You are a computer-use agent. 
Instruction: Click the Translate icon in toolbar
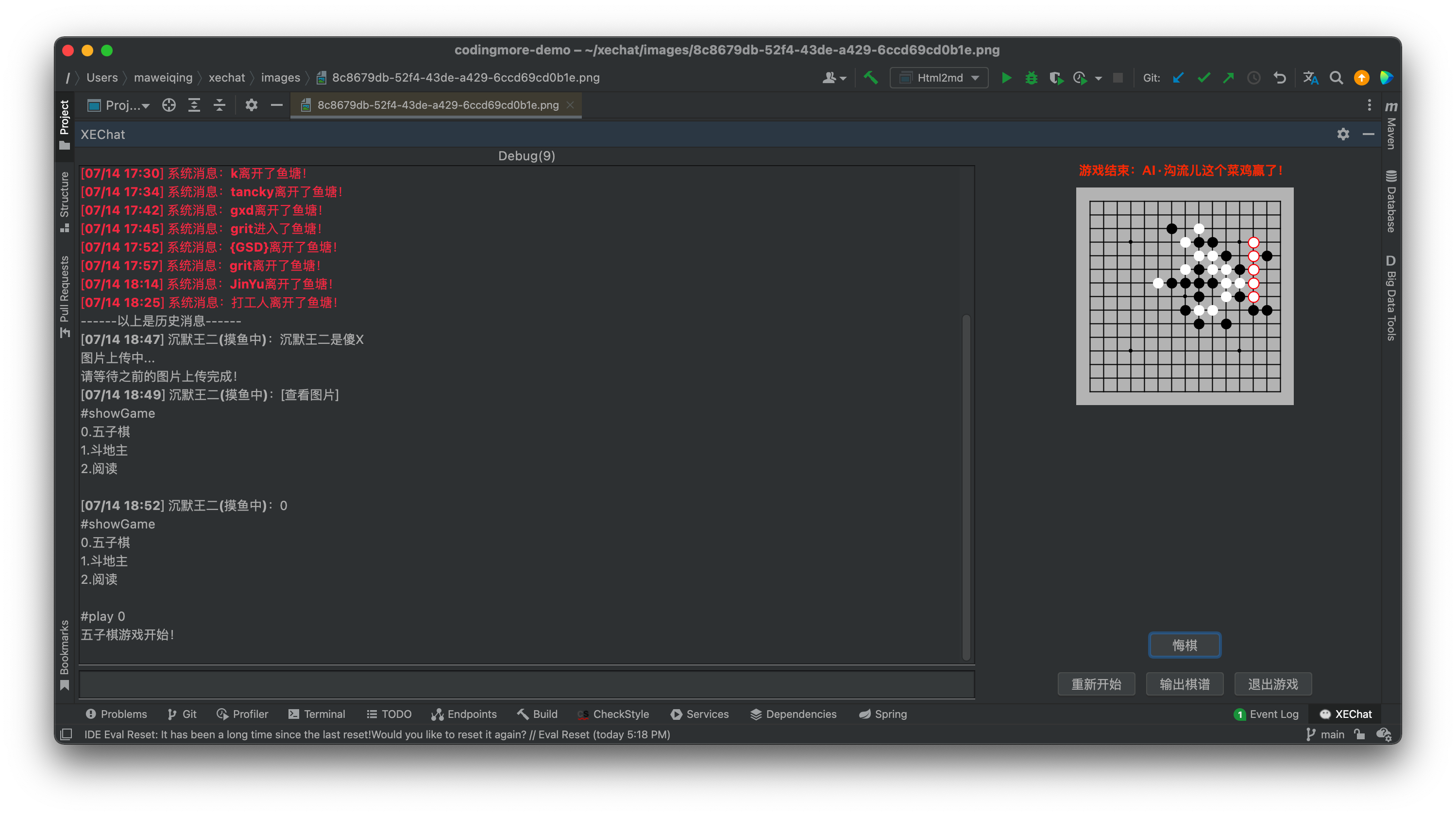point(1311,78)
